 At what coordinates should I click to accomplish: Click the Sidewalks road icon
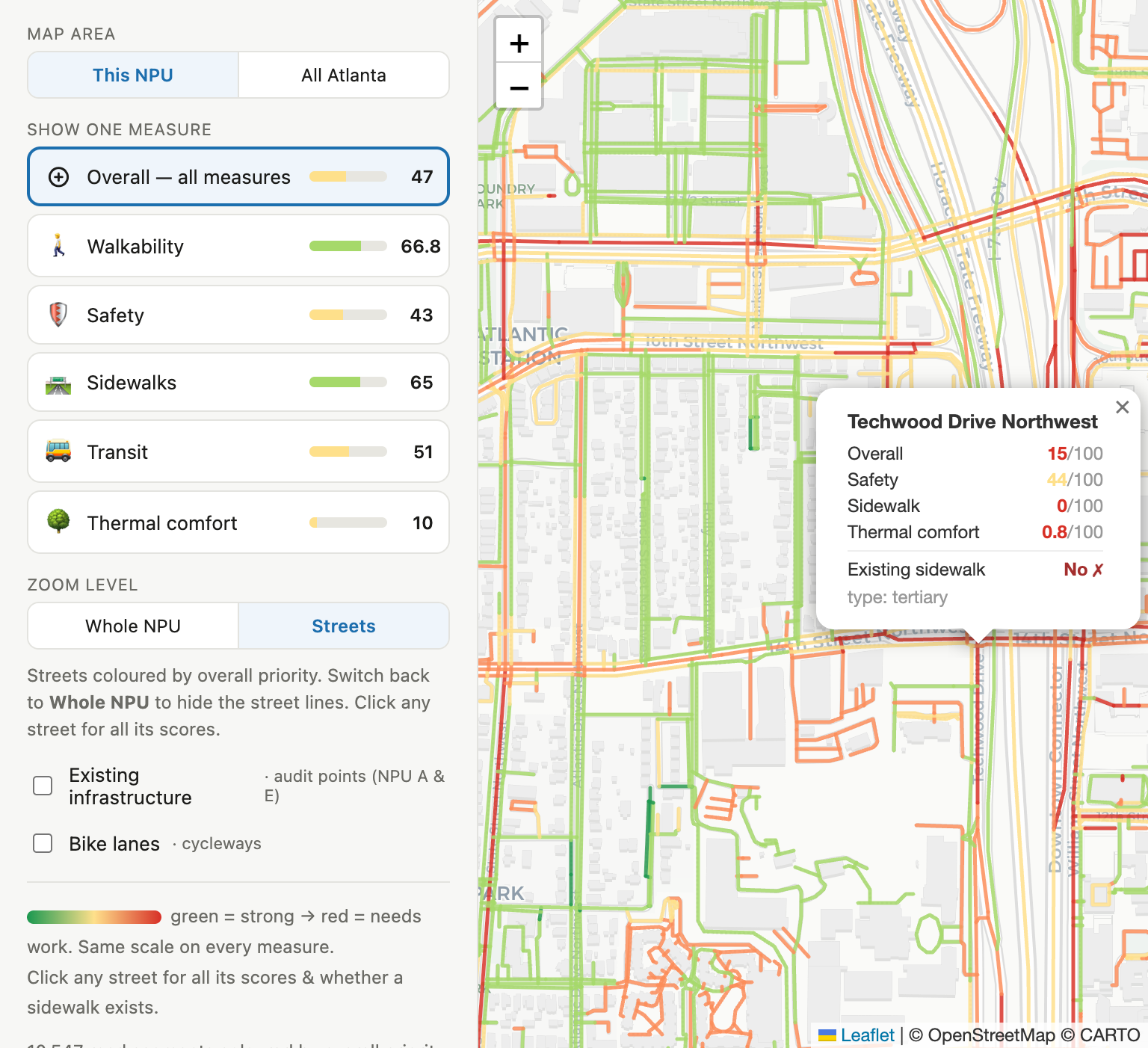[x=58, y=383]
